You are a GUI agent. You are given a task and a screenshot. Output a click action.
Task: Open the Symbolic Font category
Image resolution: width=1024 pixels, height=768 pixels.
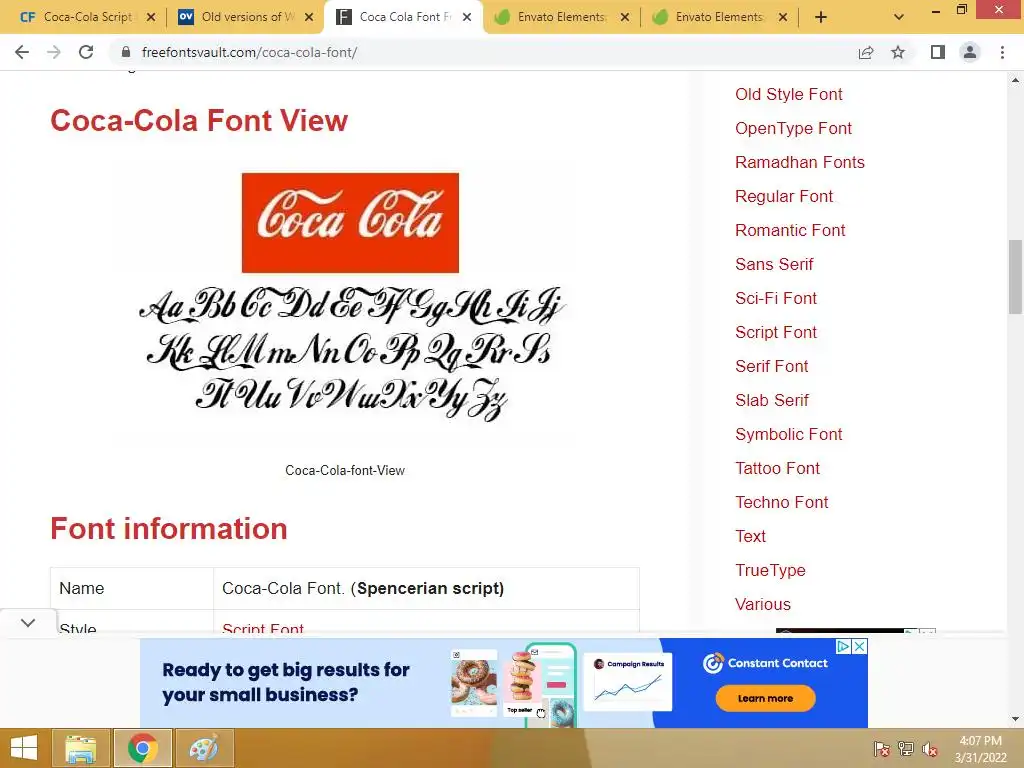[x=788, y=434]
